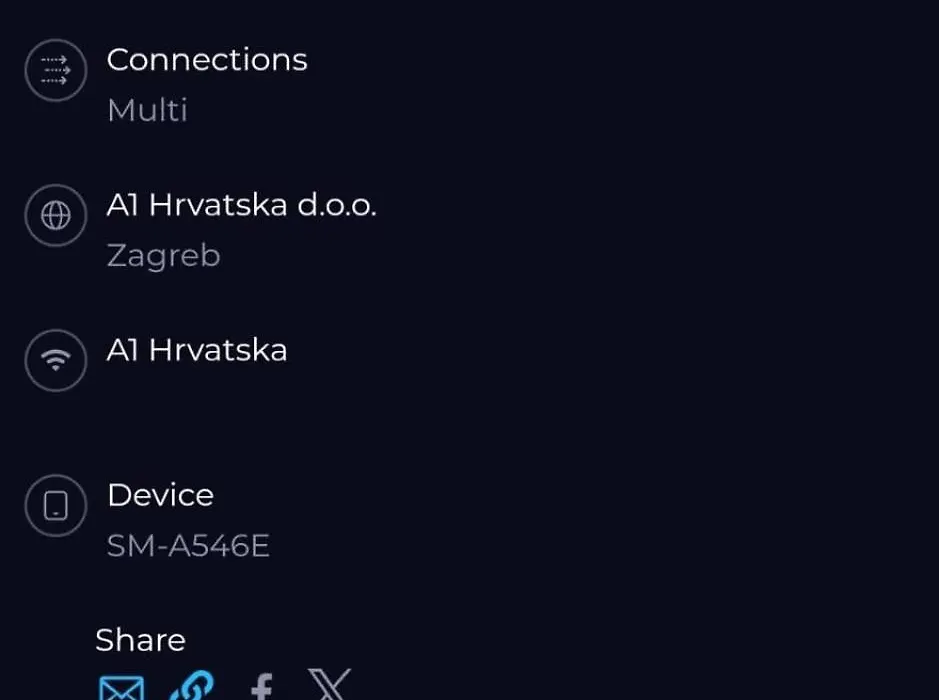Tweet the result with X logo
Viewport: 939px width, 700px height.
[x=329, y=684]
